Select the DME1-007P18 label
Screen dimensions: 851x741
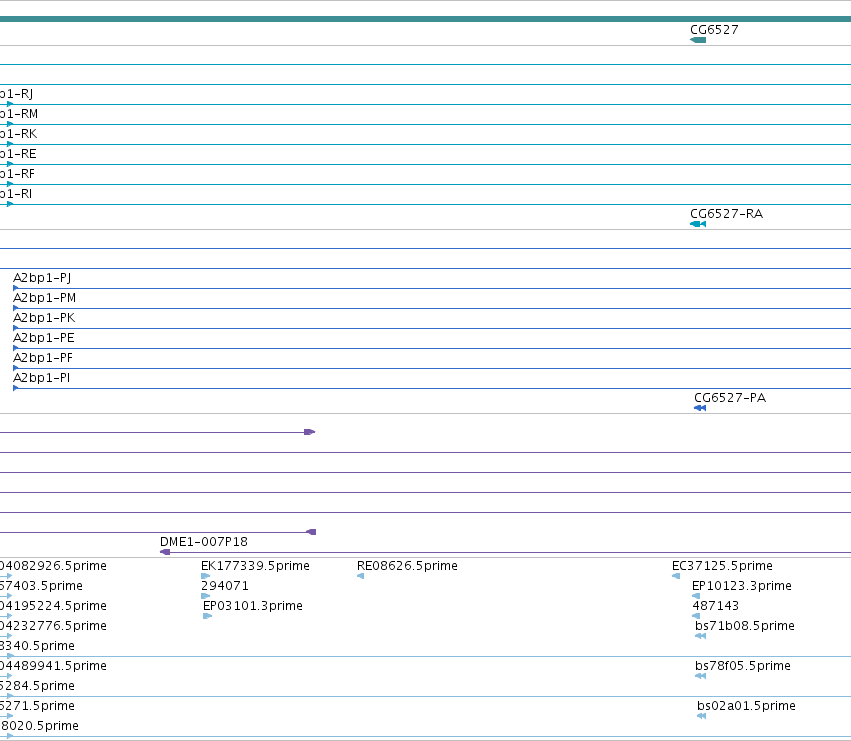(x=204, y=542)
